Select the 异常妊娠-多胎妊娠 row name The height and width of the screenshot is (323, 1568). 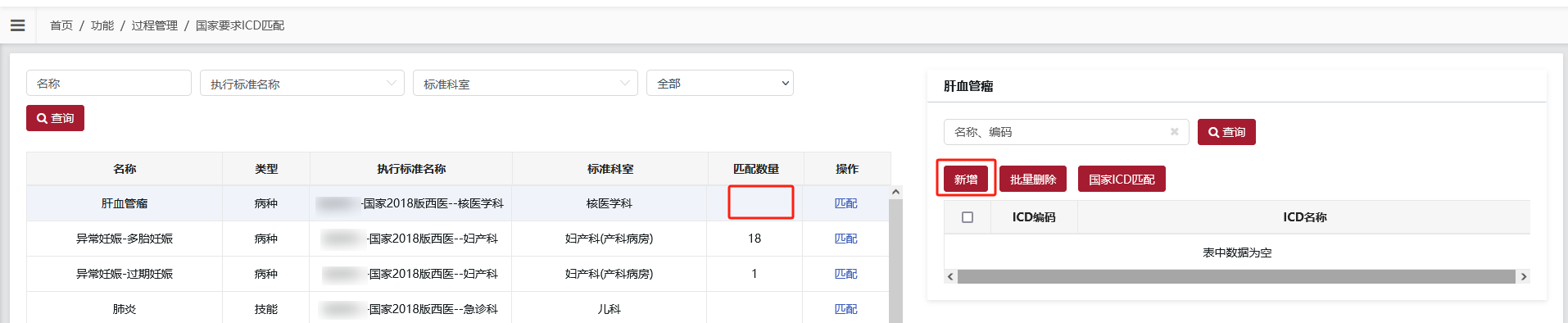click(x=125, y=239)
